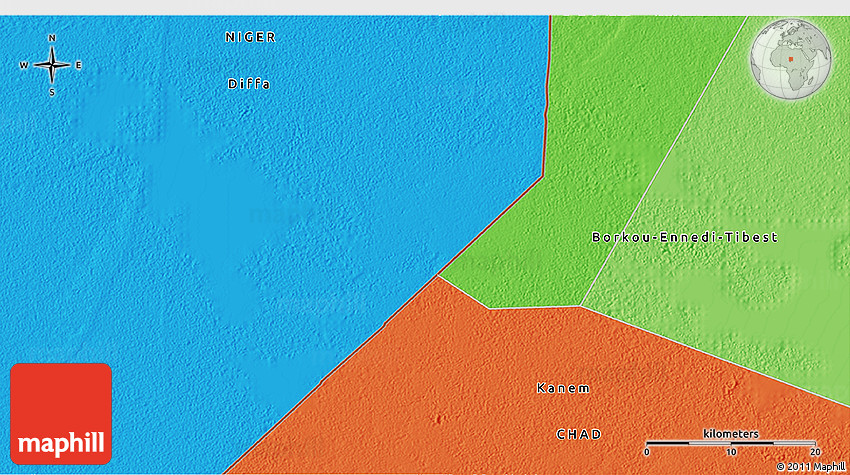This screenshot has height=475, width=850.
Task: Click the compass S letter
Action: (x=52, y=93)
